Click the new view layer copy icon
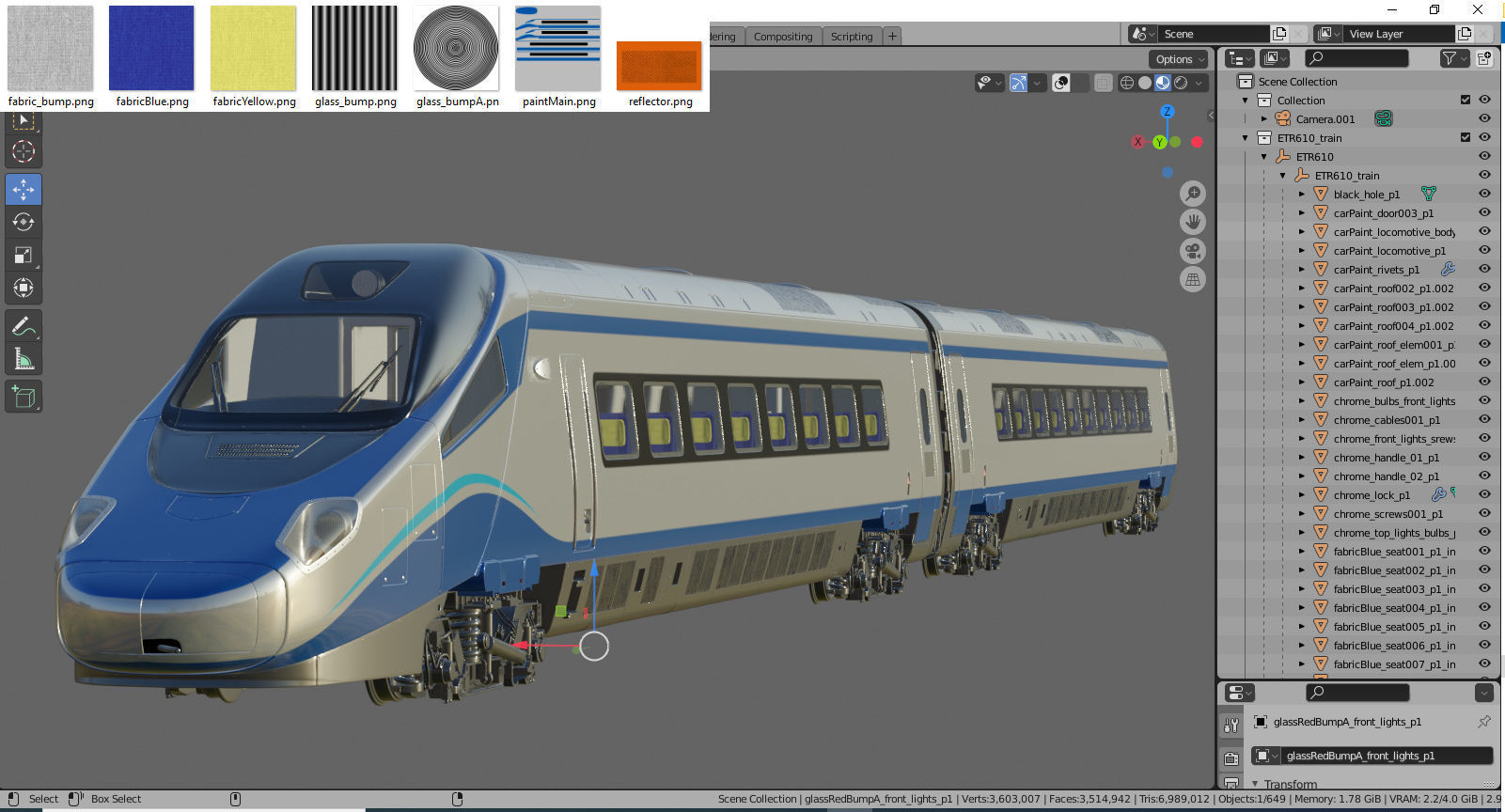Viewport: 1505px width, 812px height. click(1465, 34)
